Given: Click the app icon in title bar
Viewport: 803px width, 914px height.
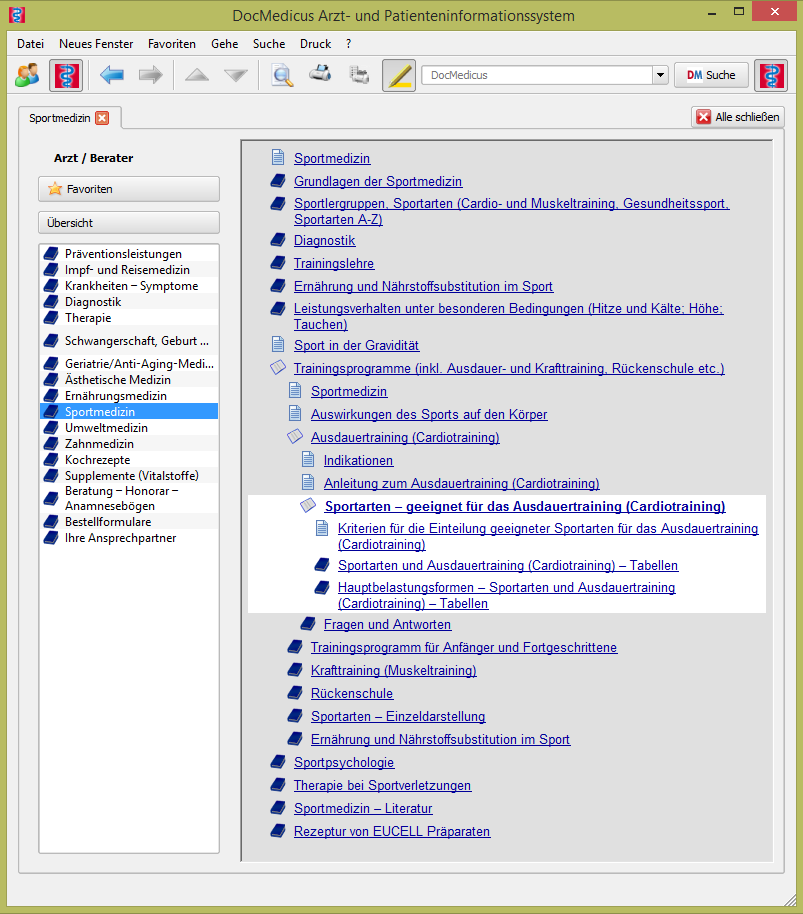Looking at the screenshot, I should coord(17,15).
